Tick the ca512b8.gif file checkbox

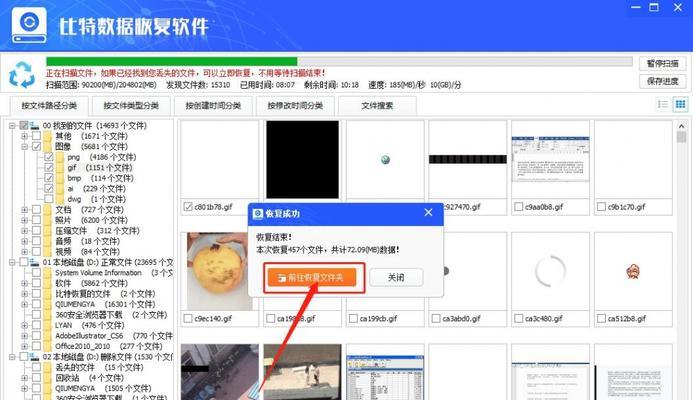(x=601, y=318)
